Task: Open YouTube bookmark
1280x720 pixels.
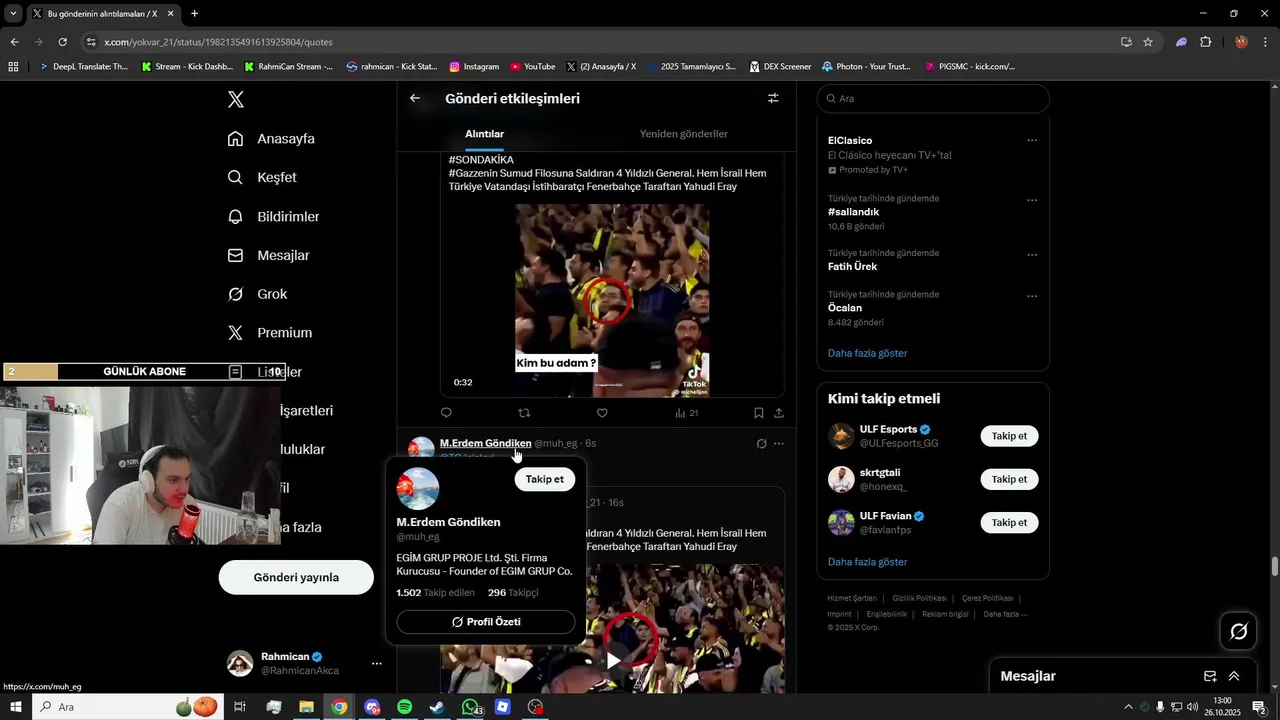Action: [x=532, y=66]
